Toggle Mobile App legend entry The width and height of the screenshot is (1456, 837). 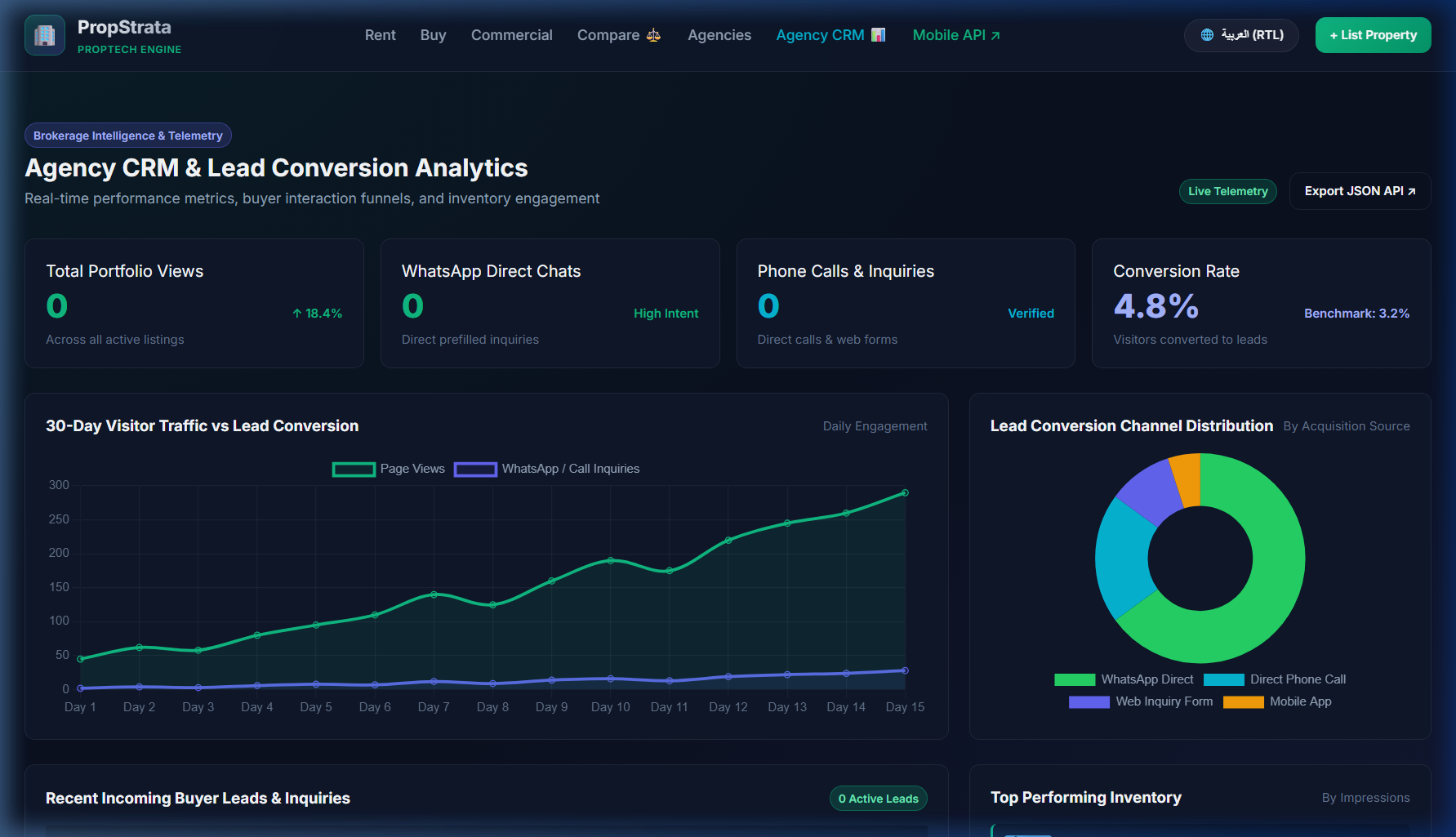pyautogui.click(x=1277, y=701)
